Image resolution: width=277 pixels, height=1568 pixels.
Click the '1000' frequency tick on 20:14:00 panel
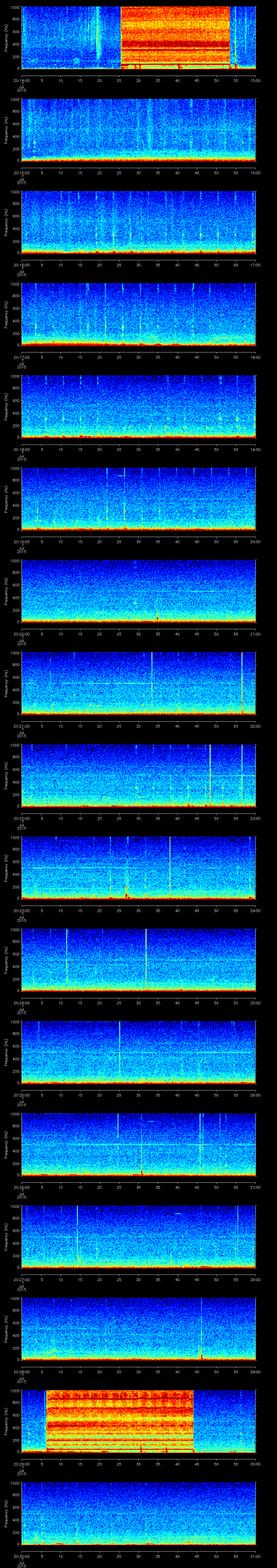(15, 8)
